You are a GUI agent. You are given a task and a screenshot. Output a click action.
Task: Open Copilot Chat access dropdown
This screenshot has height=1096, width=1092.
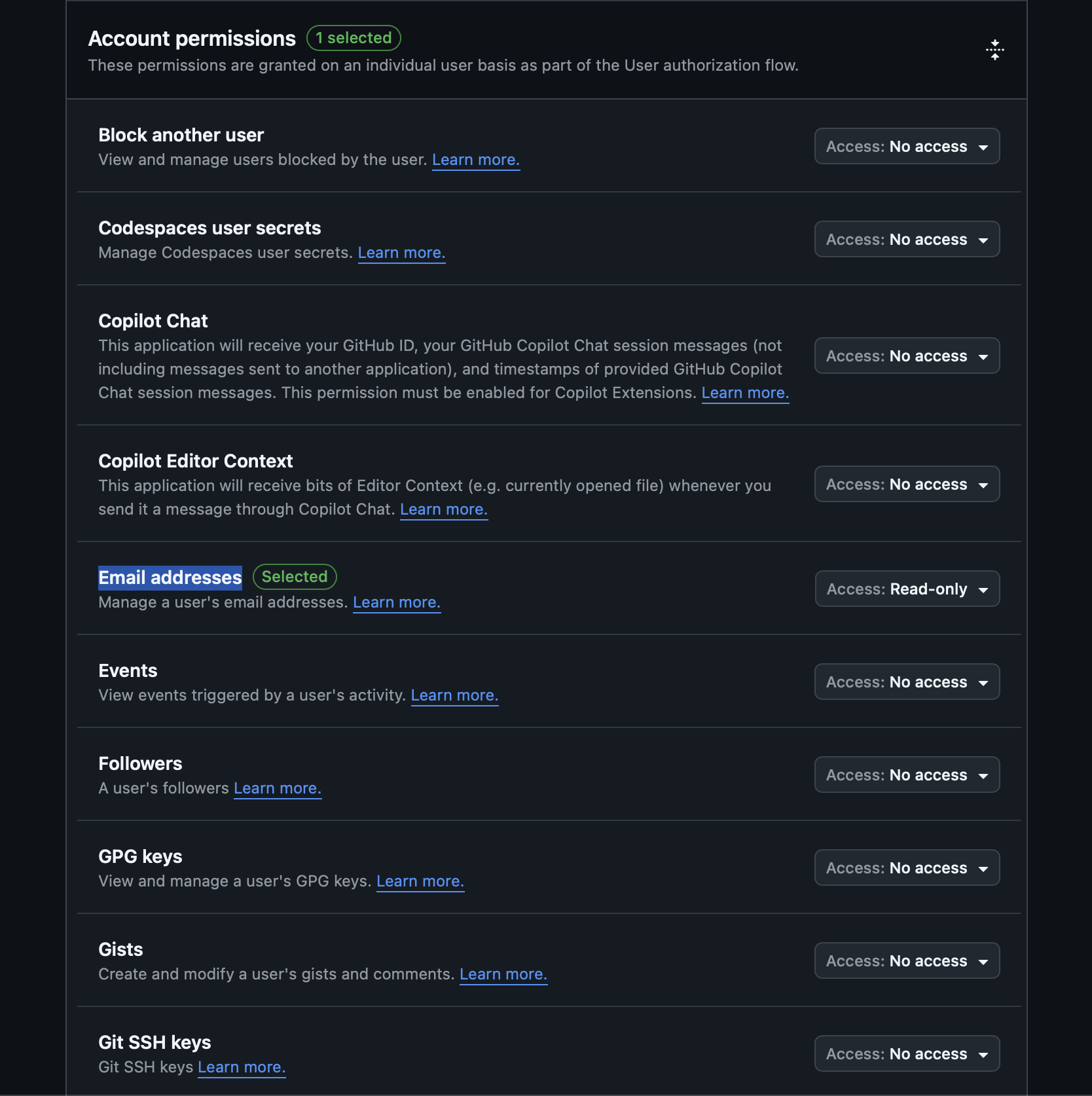[x=907, y=356]
